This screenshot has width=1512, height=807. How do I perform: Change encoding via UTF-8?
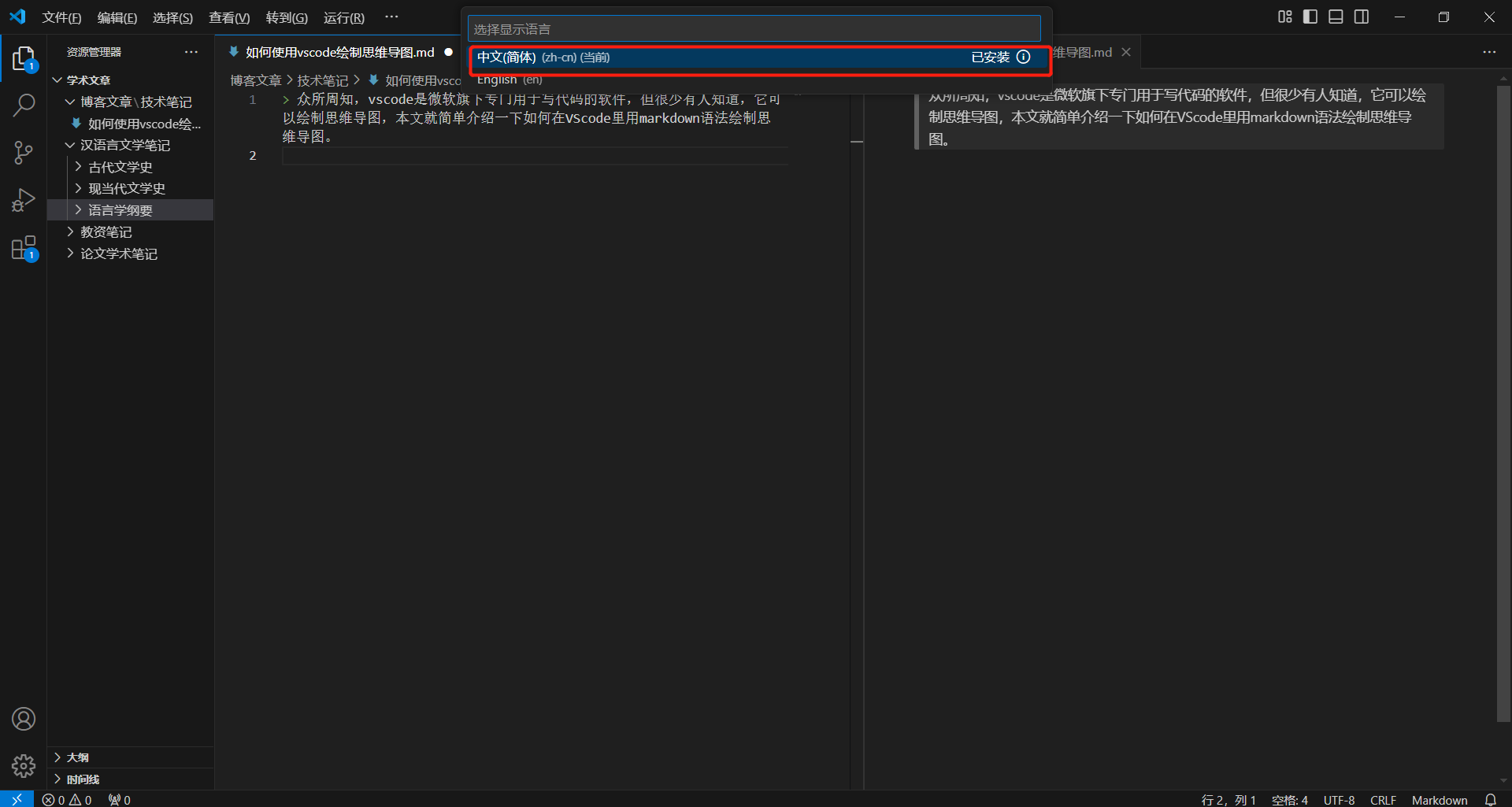click(x=1339, y=800)
